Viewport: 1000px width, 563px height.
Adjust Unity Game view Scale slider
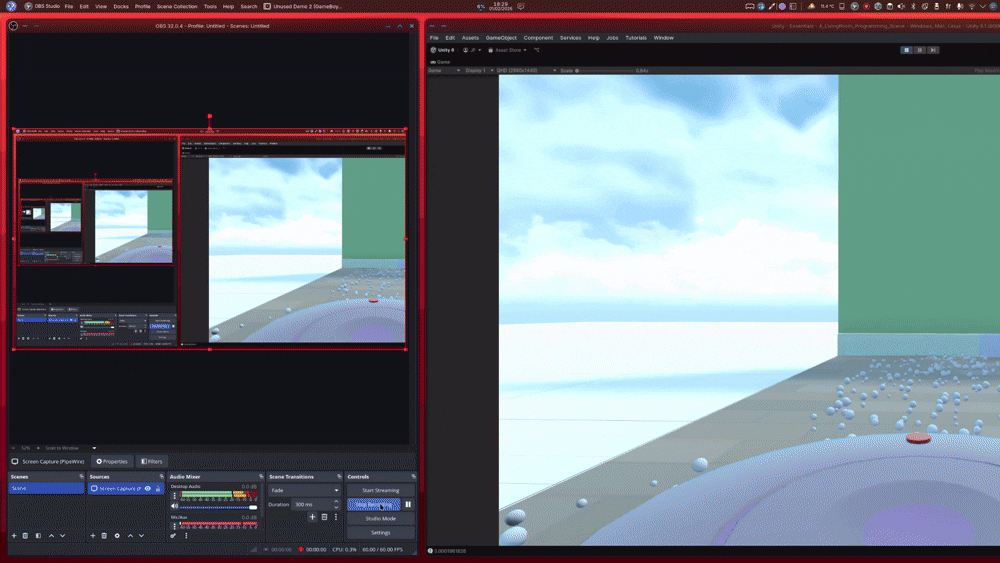605,70
